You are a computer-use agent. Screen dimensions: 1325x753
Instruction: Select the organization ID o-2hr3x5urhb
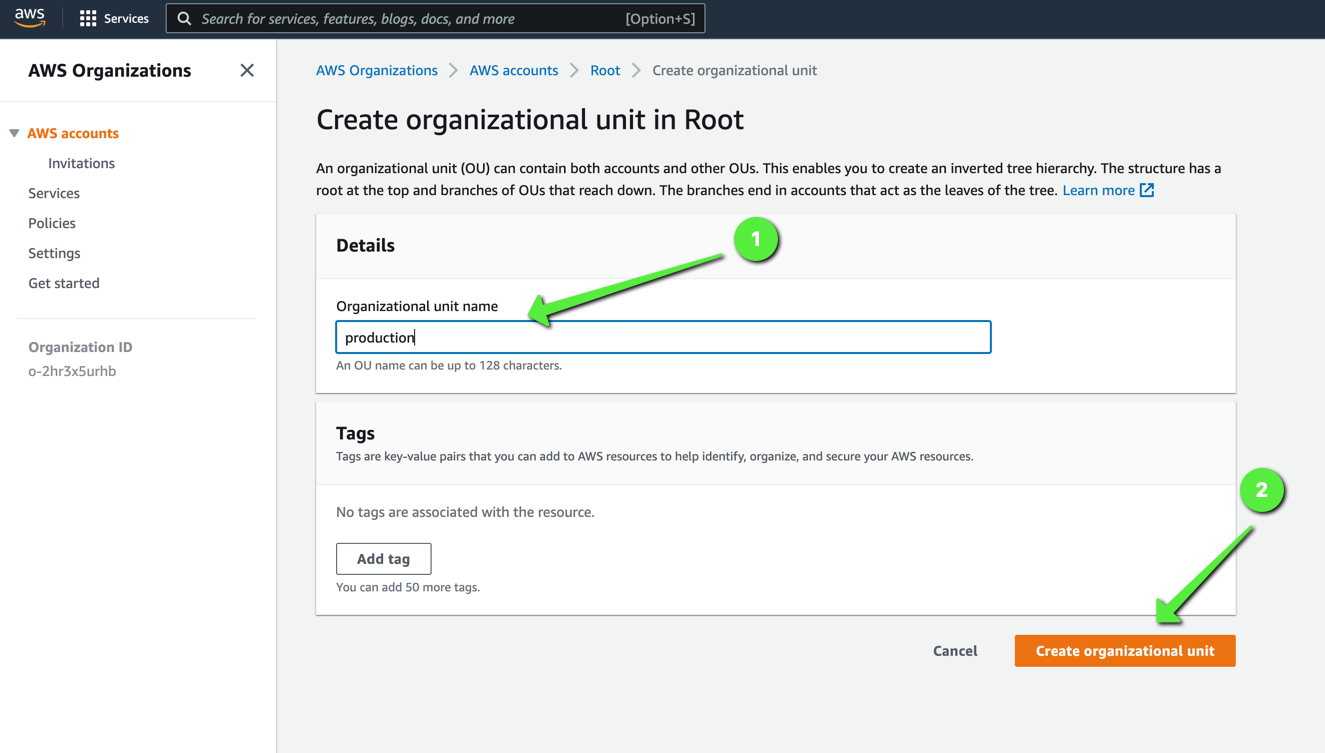pos(72,371)
